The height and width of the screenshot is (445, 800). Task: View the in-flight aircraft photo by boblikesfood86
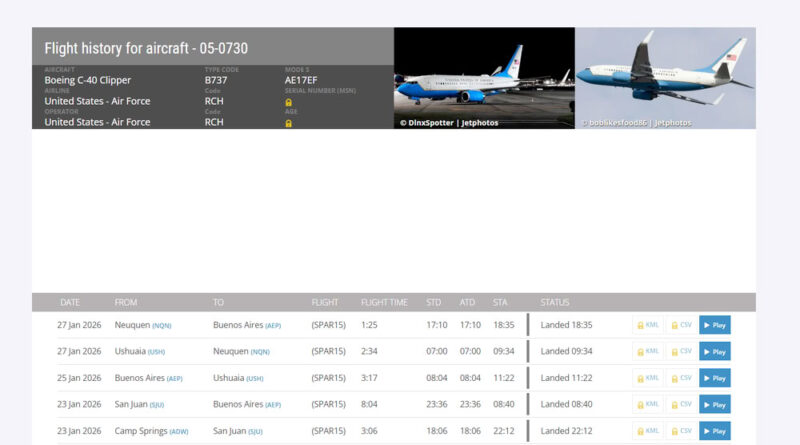[x=665, y=78]
